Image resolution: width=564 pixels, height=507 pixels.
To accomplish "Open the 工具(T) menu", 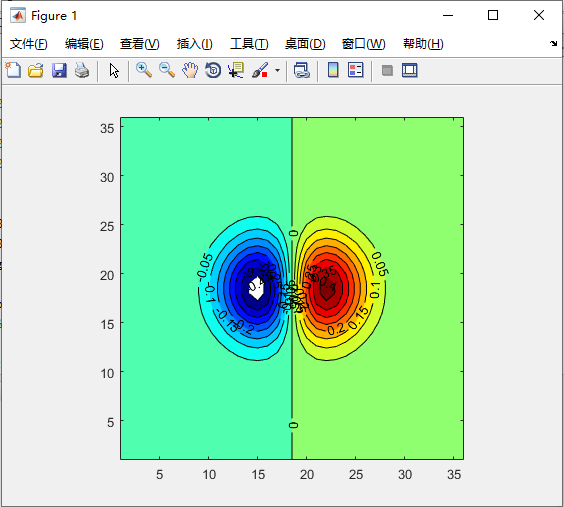I will point(249,44).
